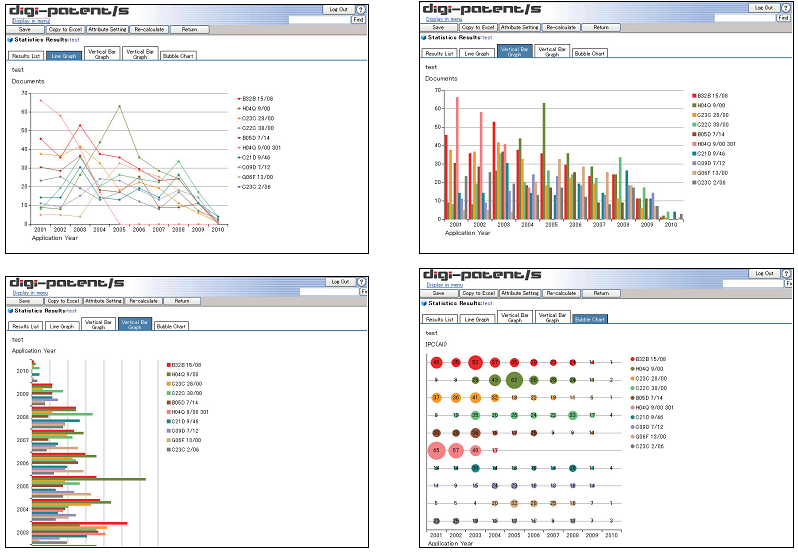Click Copy to Excel in bubble chart window
The height and width of the screenshot is (553, 798).
pyautogui.click(x=479, y=294)
